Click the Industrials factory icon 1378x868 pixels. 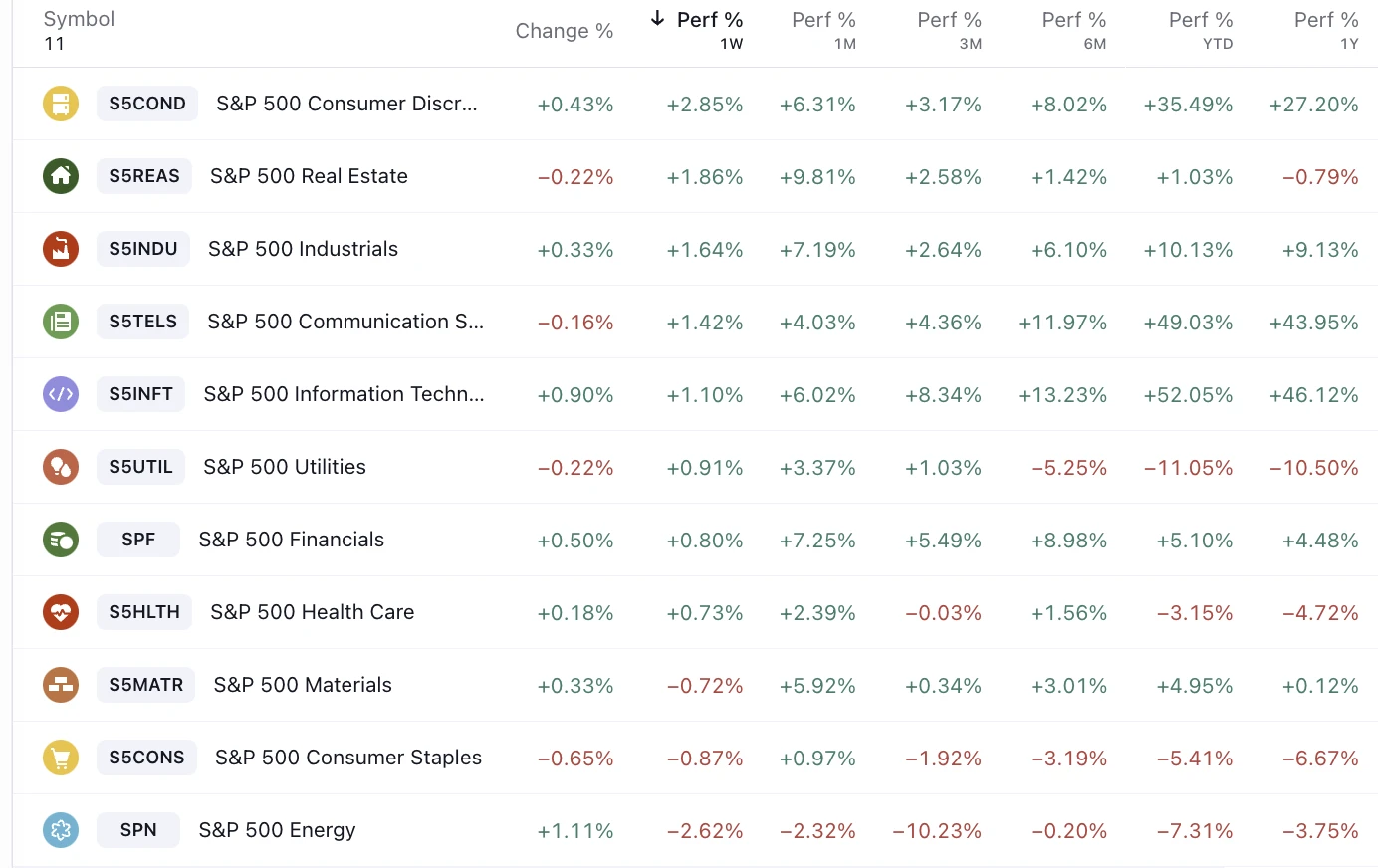tap(61, 249)
